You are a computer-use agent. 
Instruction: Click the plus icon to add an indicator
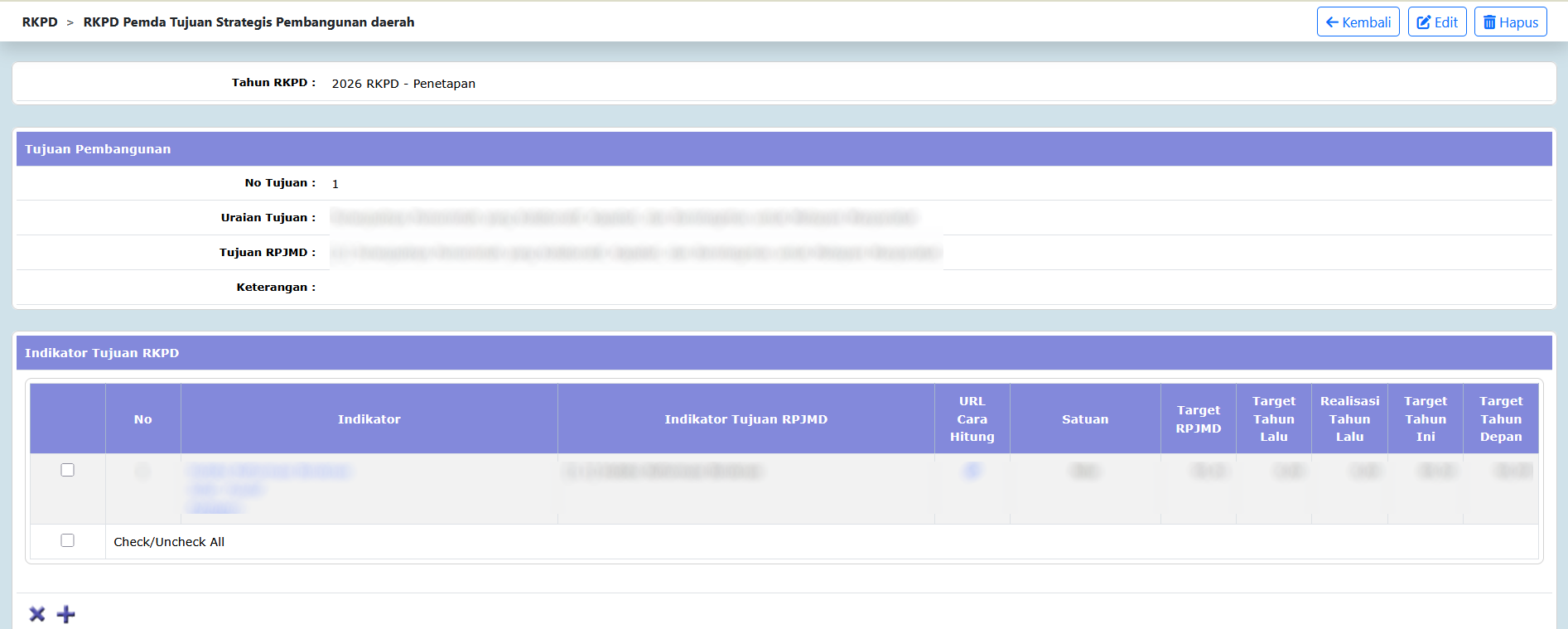click(x=65, y=614)
